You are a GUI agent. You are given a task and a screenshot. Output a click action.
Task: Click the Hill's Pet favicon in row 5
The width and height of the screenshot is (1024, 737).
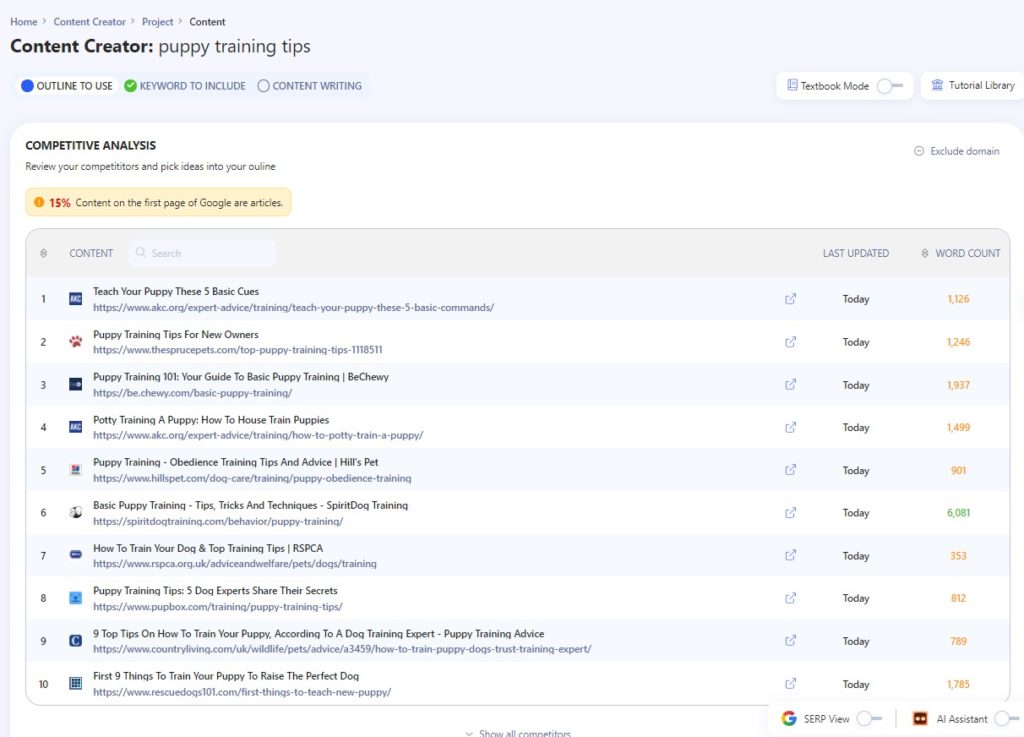76,470
